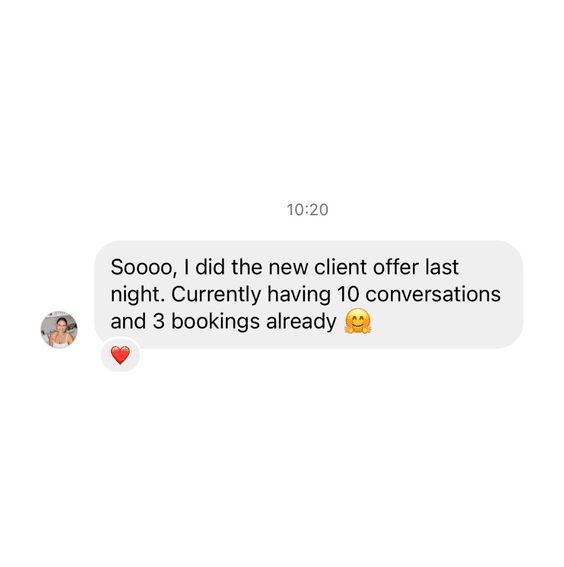Click the word "already" in the message
This screenshot has height=567, width=564.
point(301,323)
